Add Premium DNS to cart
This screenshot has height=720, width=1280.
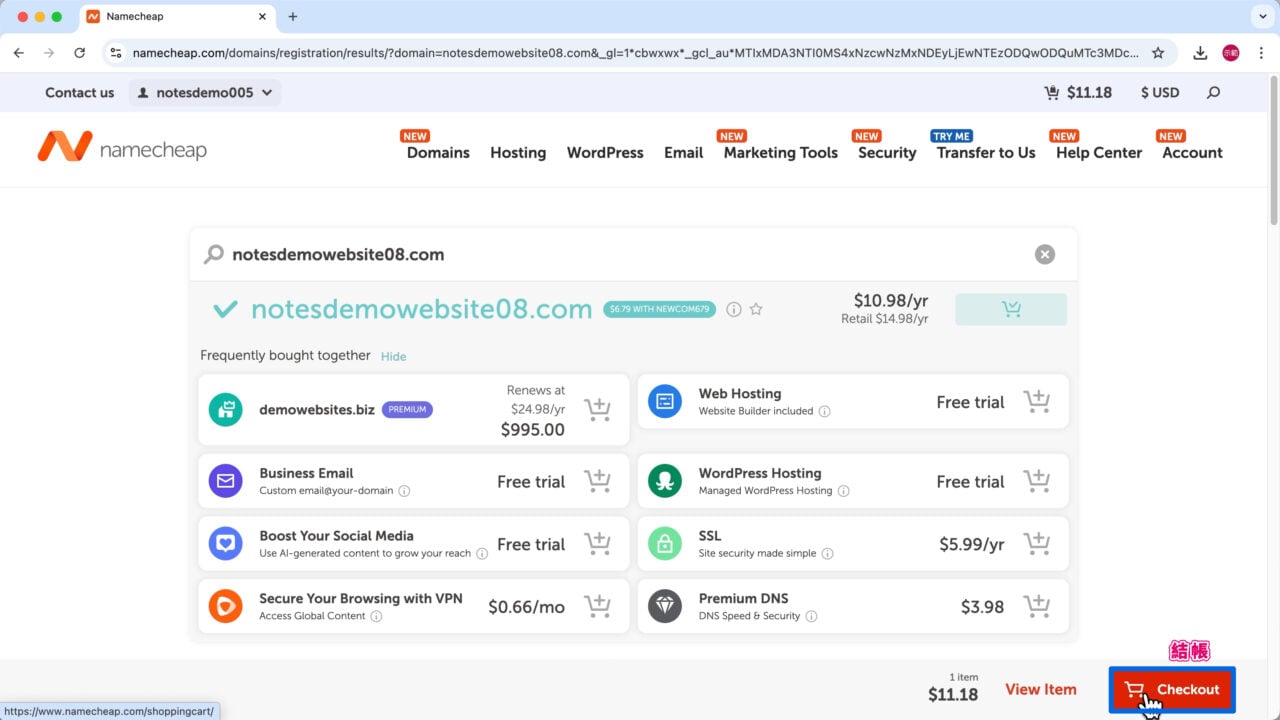tap(1037, 607)
